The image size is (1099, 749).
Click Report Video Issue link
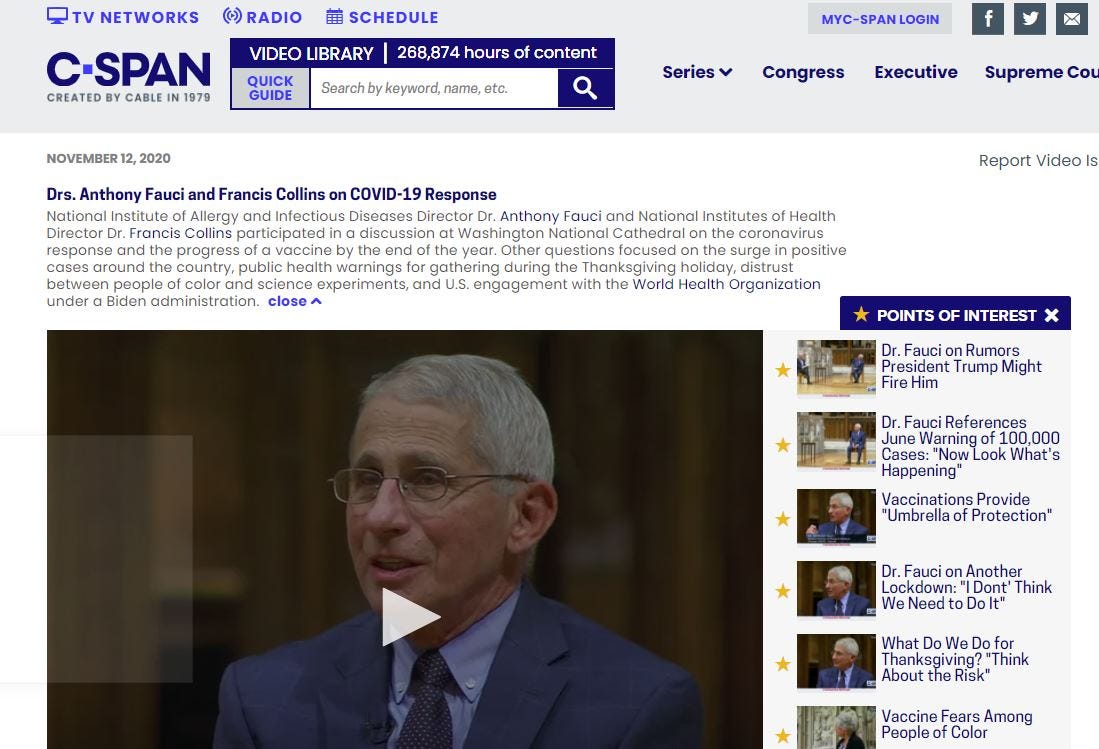click(x=1039, y=160)
